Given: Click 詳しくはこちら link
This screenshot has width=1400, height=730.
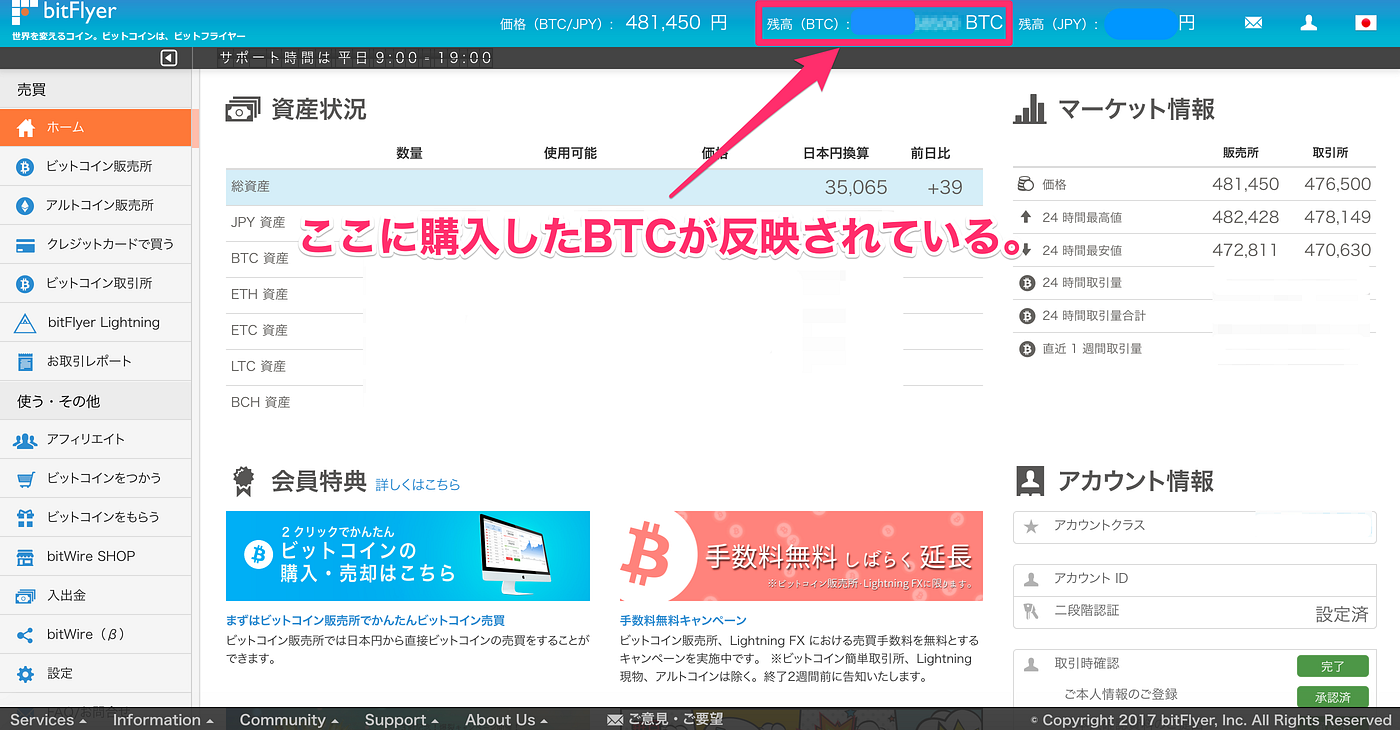Looking at the screenshot, I should coord(418,484).
